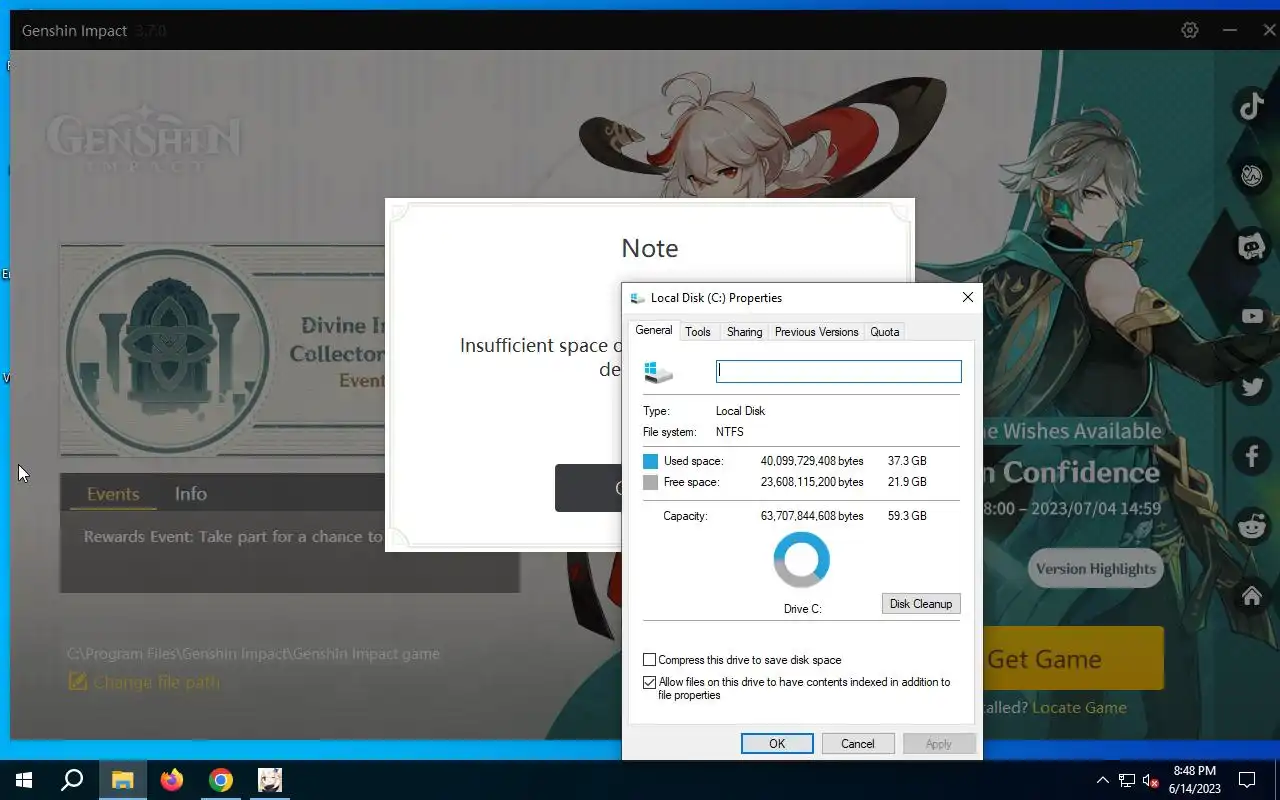Image resolution: width=1280 pixels, height=800 pixels.
Task: Open the notification center icon
Action: 1247,780
